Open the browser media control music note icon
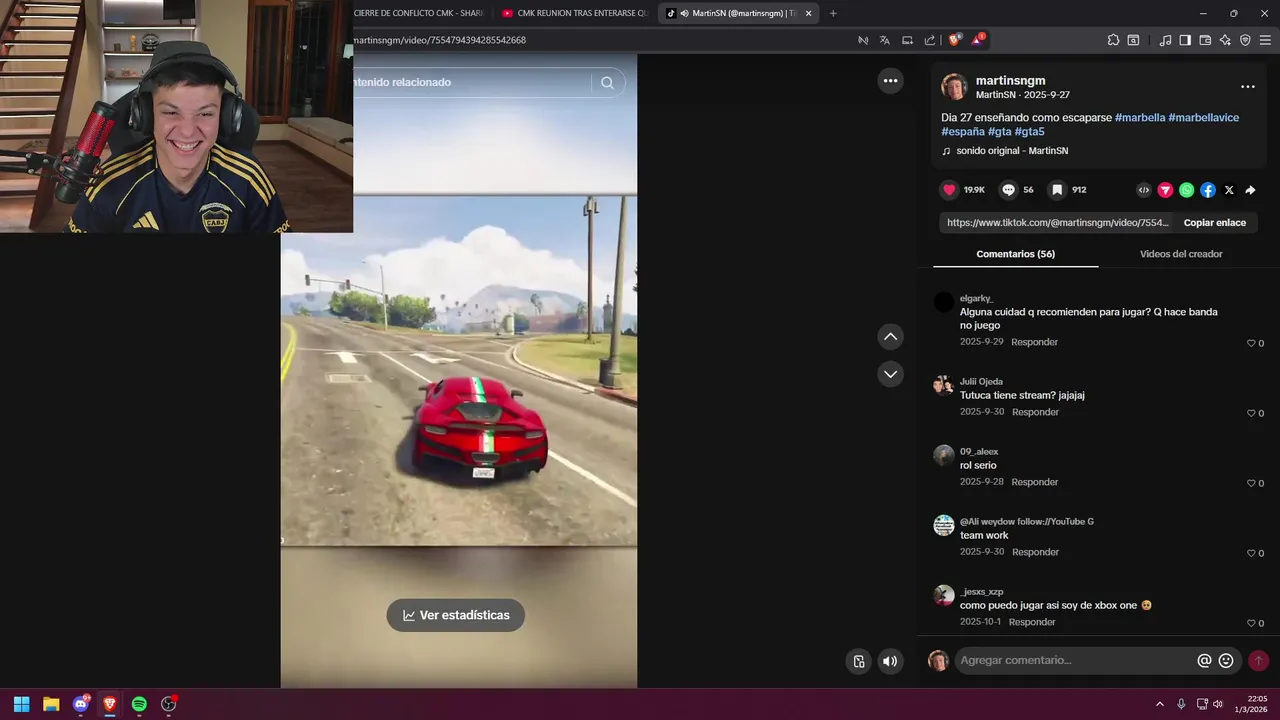The height and width of the screenshot is (720, 1280). [x=1165, y=40]
